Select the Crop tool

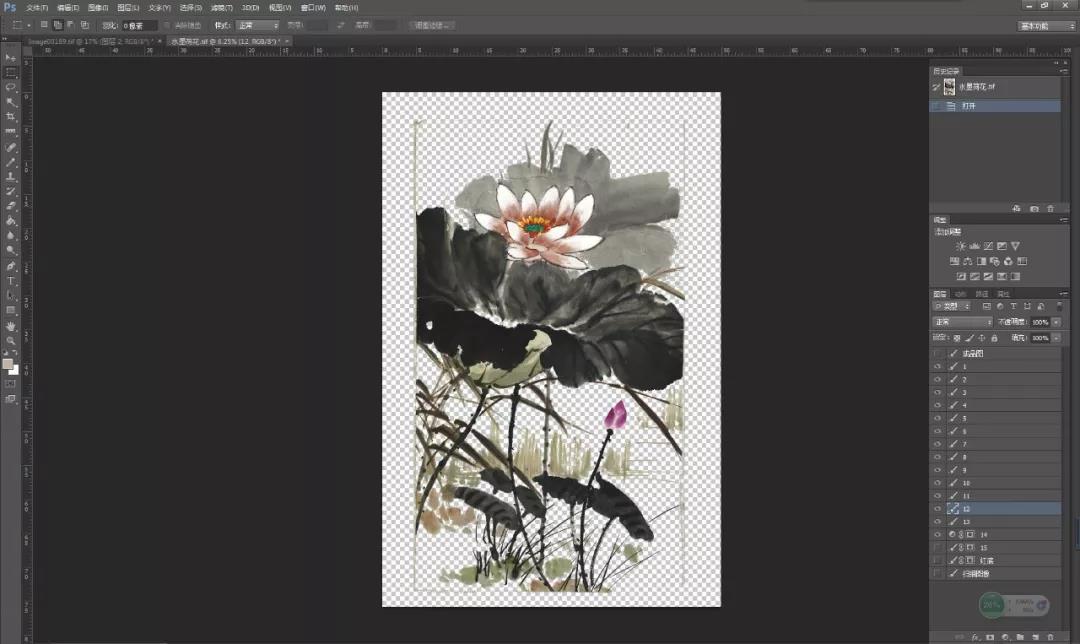(x=11, y=117)
